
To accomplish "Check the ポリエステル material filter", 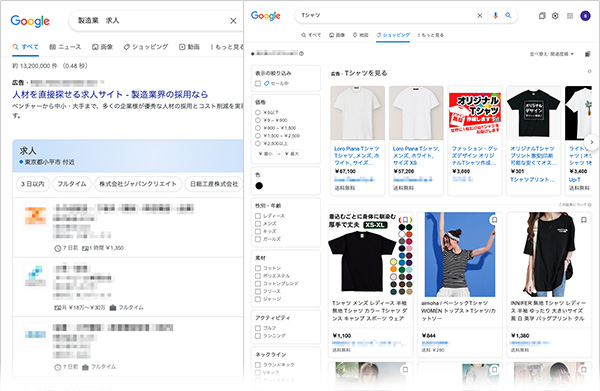I will 258,276.
